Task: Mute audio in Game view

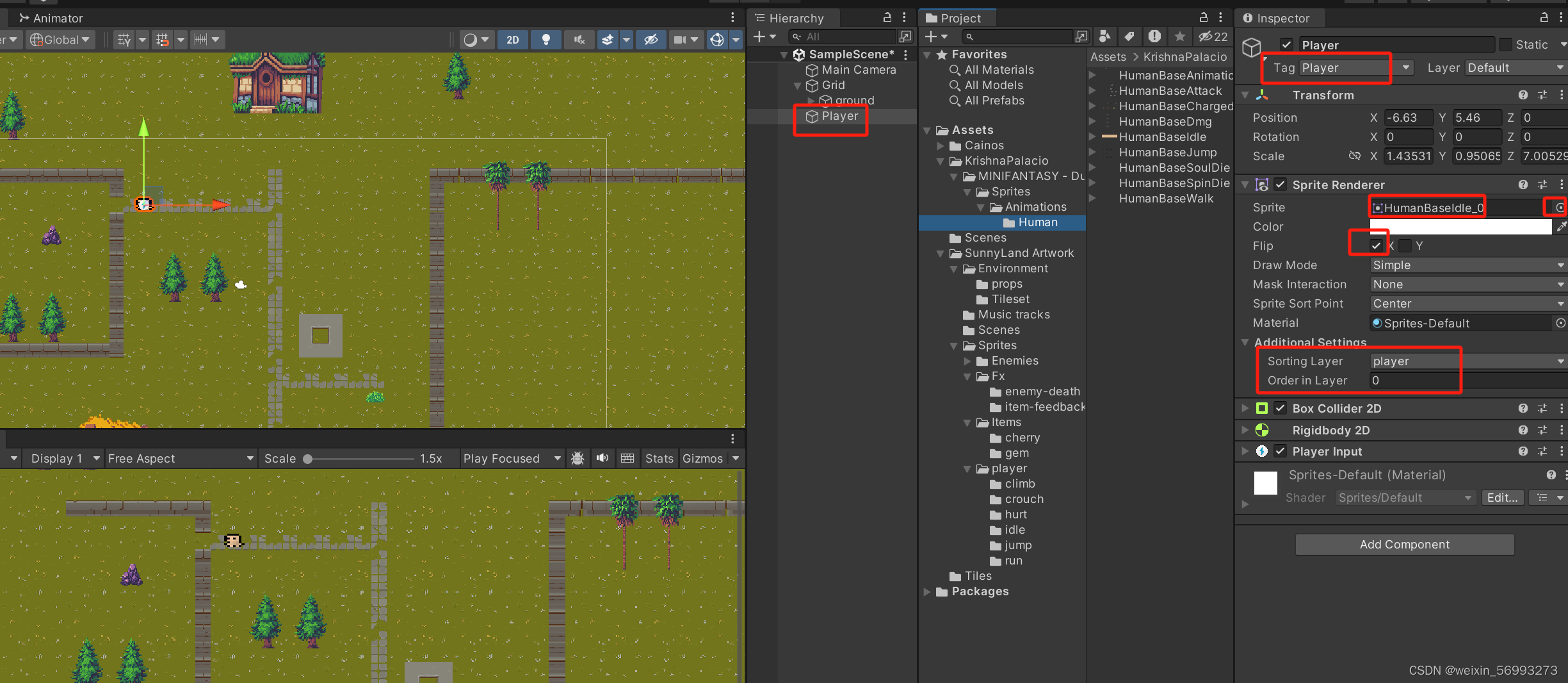Action: 602,459
